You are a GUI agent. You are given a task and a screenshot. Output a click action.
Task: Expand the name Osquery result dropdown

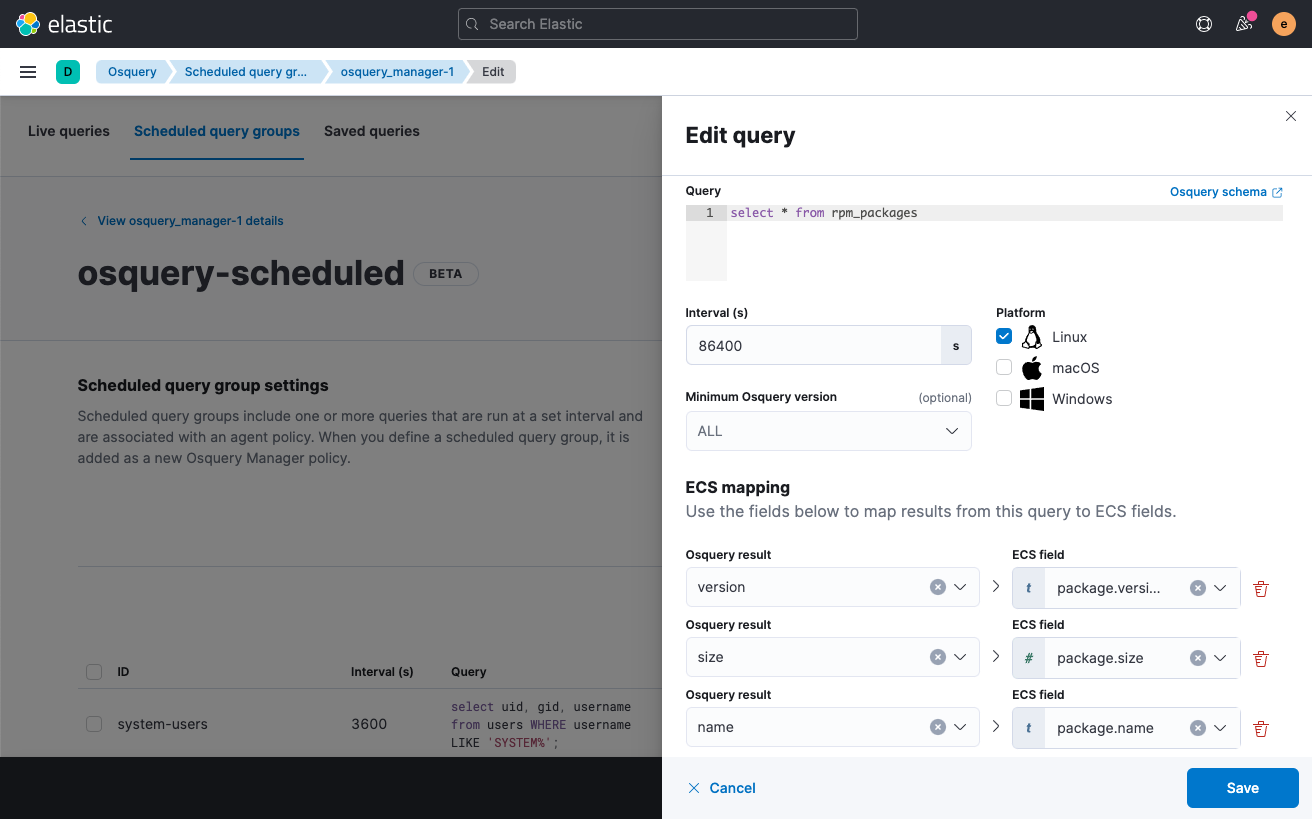point(960,727)
